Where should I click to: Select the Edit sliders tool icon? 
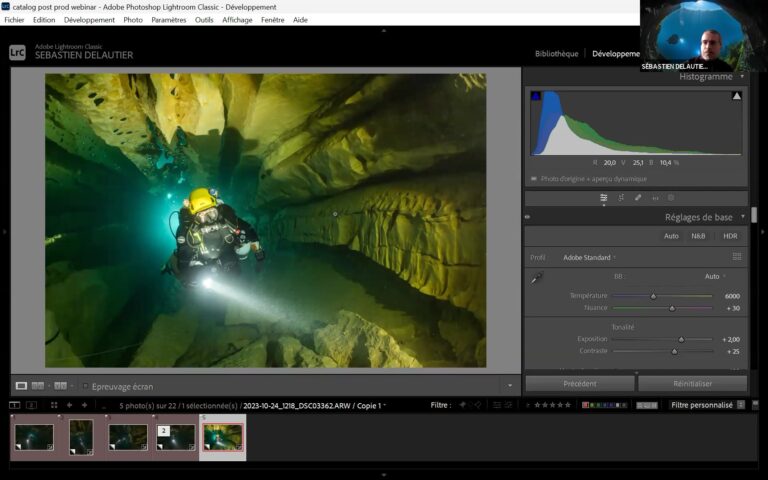point(603,198)
